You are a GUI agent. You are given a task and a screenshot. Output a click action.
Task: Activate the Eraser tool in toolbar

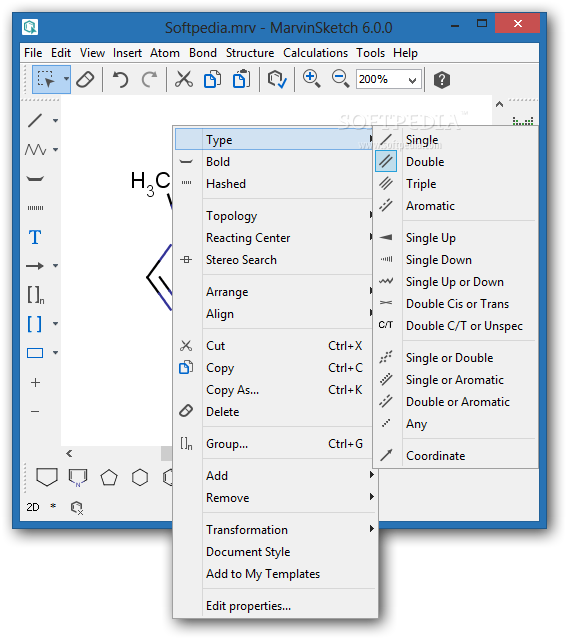85,79
